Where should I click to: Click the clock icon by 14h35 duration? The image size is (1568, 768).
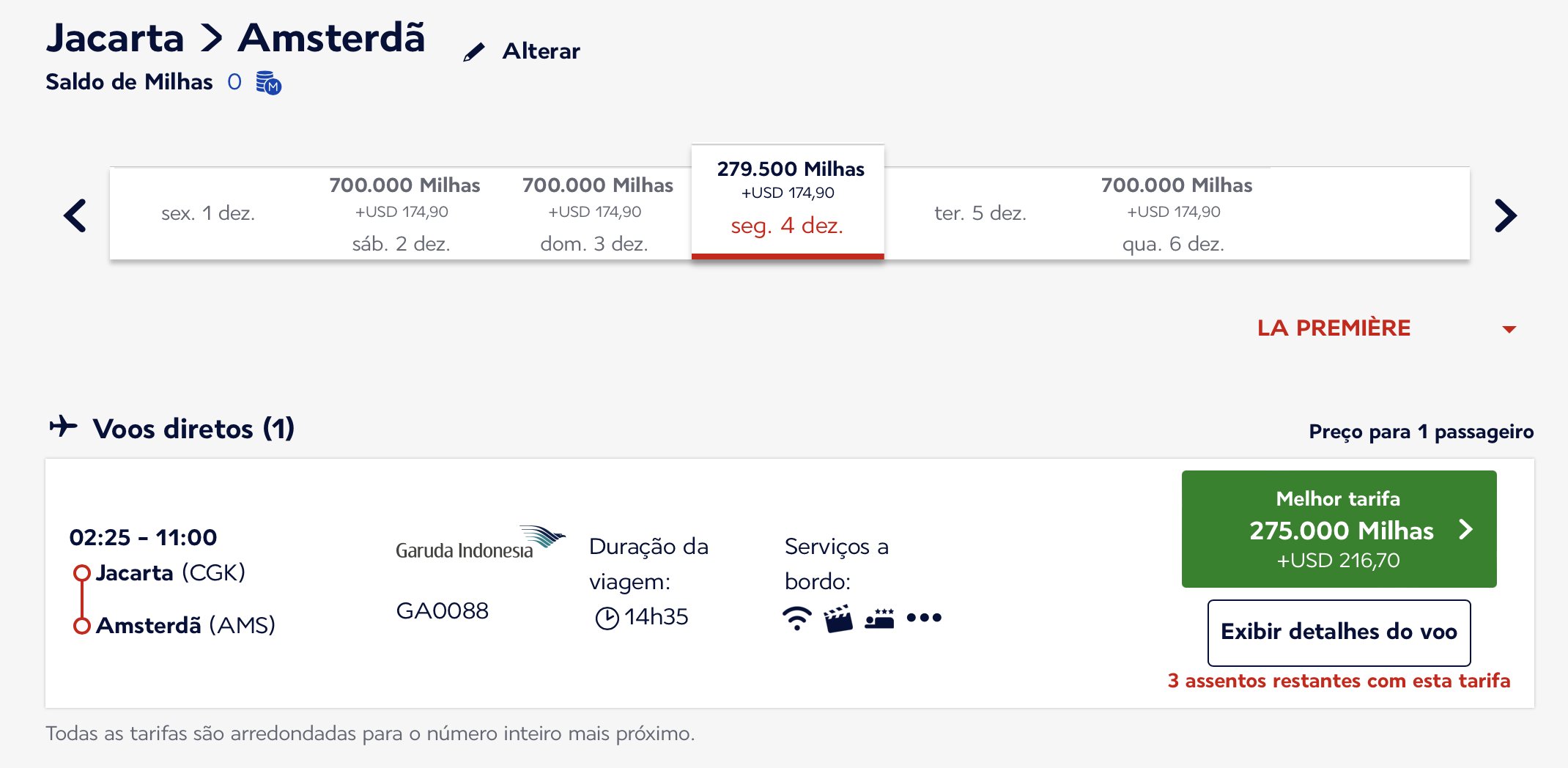tap(607, 618)
